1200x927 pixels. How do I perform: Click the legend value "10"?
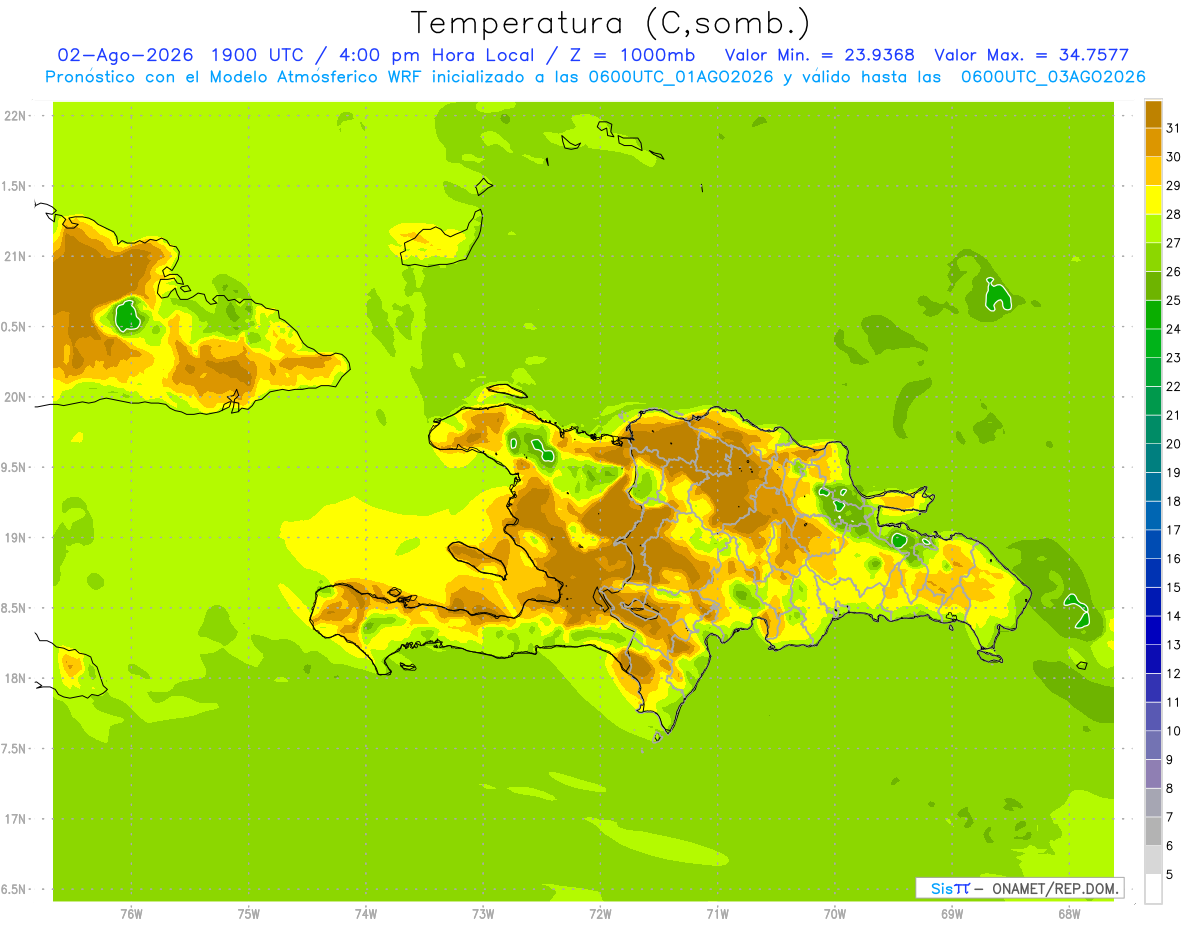[1173, 731]
